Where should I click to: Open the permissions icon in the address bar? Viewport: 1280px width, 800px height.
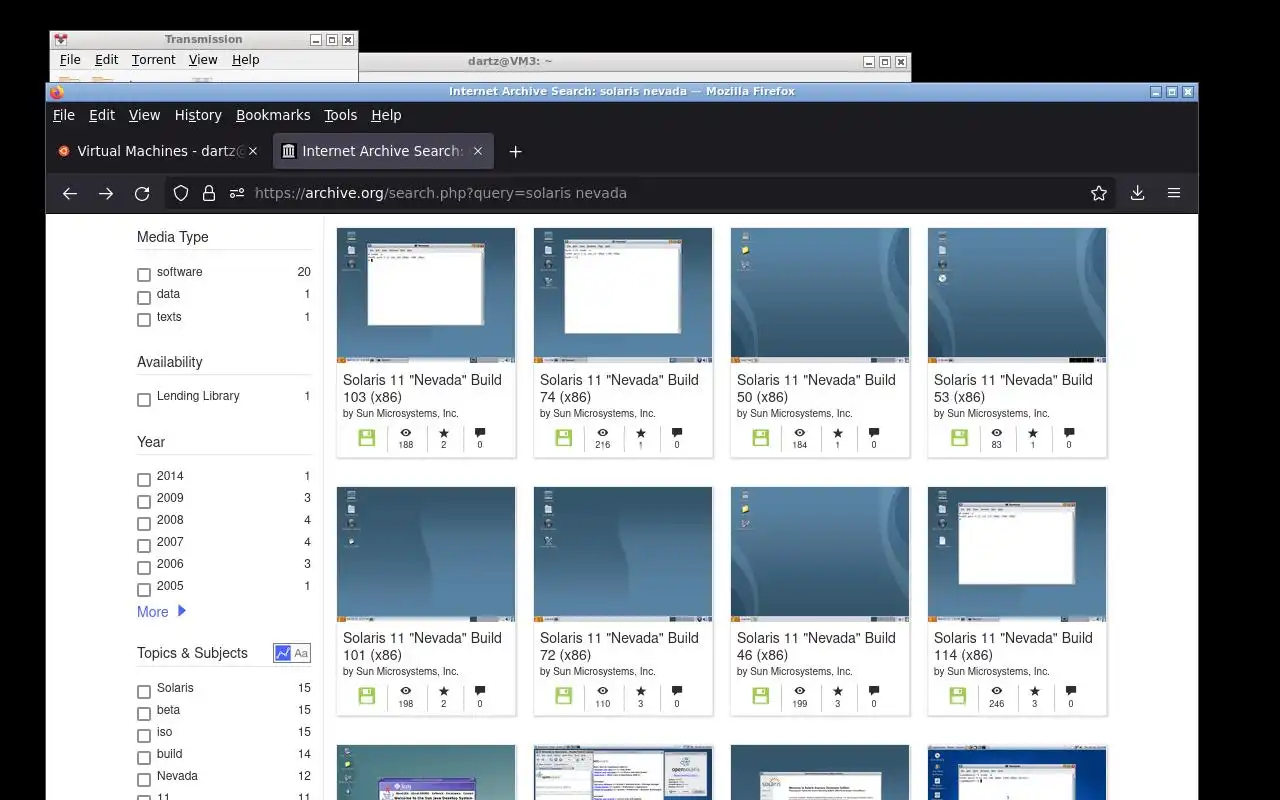point(237,194)
